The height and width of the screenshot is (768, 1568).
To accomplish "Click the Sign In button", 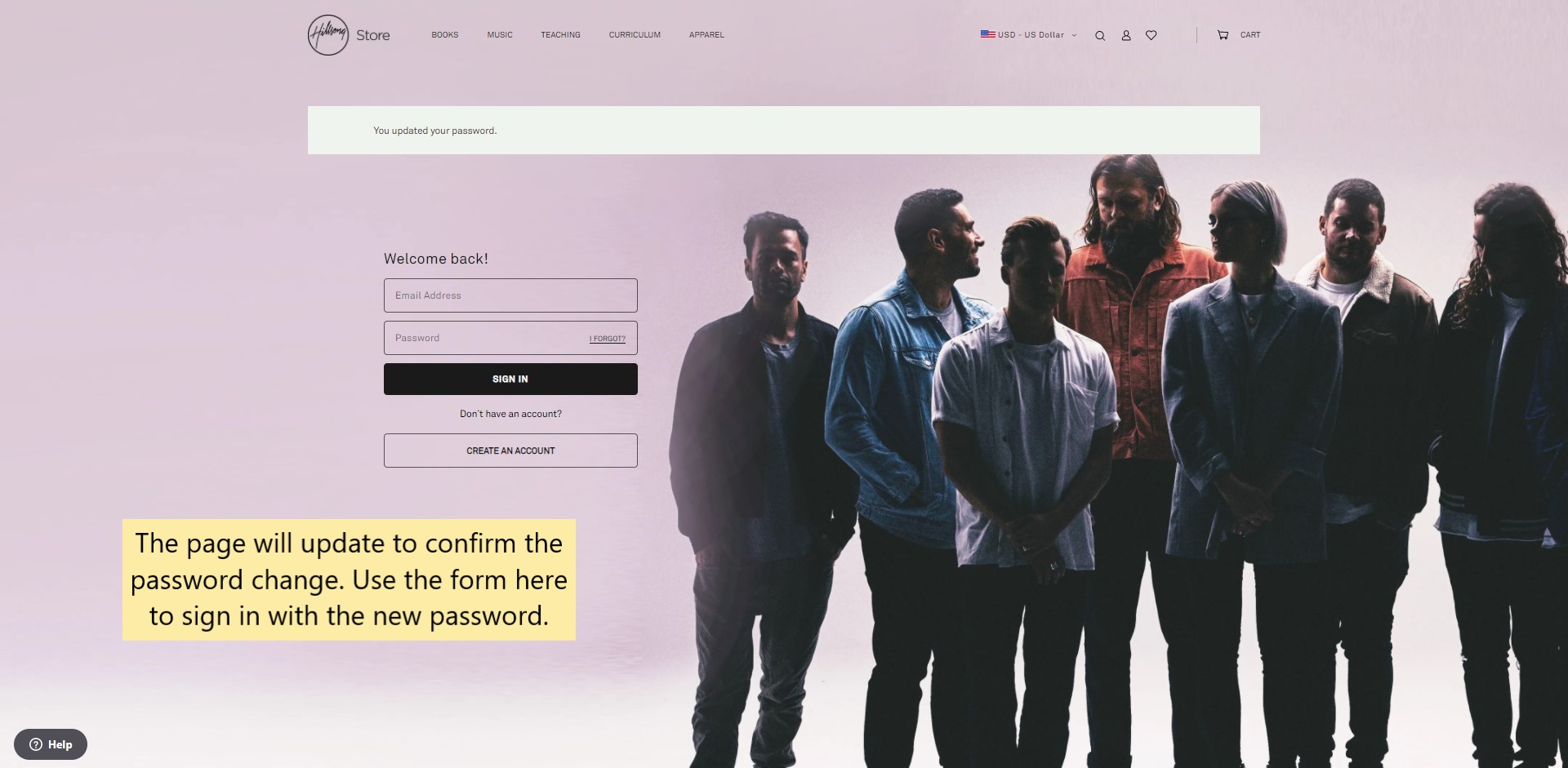I will (x=510, y=380).
